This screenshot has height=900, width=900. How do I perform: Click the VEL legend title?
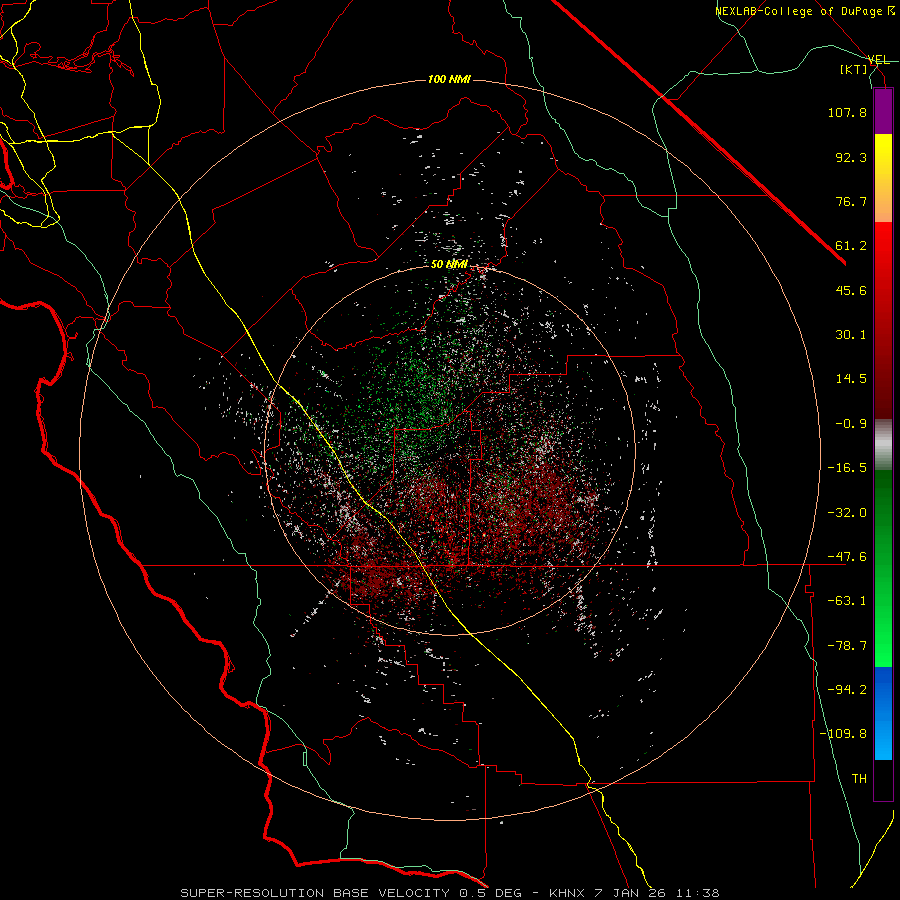coord(878,60)
